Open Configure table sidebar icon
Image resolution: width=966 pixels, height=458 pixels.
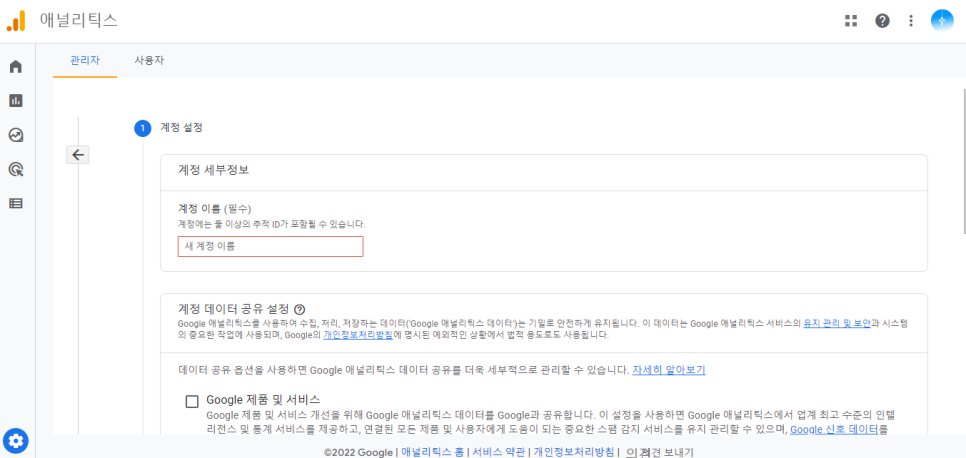pyautogui.click(x=16, y=203)
